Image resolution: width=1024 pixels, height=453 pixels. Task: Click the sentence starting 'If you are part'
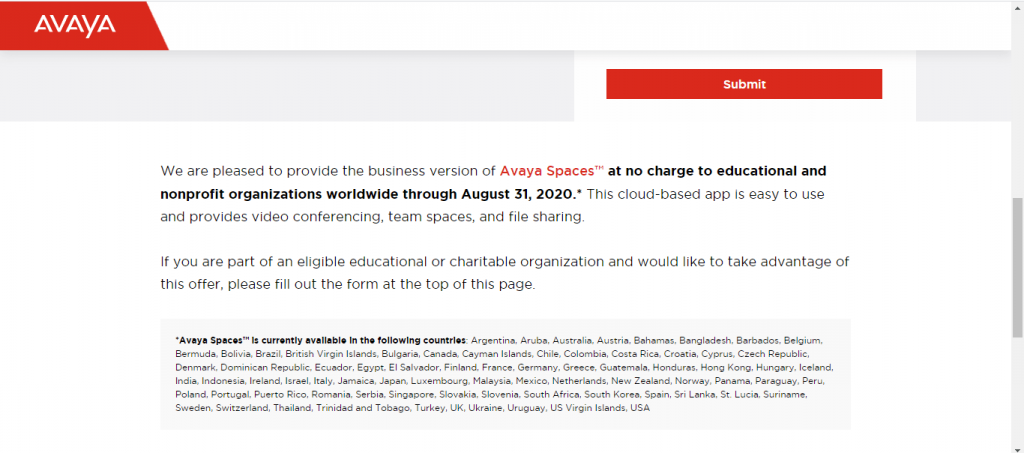click(x=505, y=273)
